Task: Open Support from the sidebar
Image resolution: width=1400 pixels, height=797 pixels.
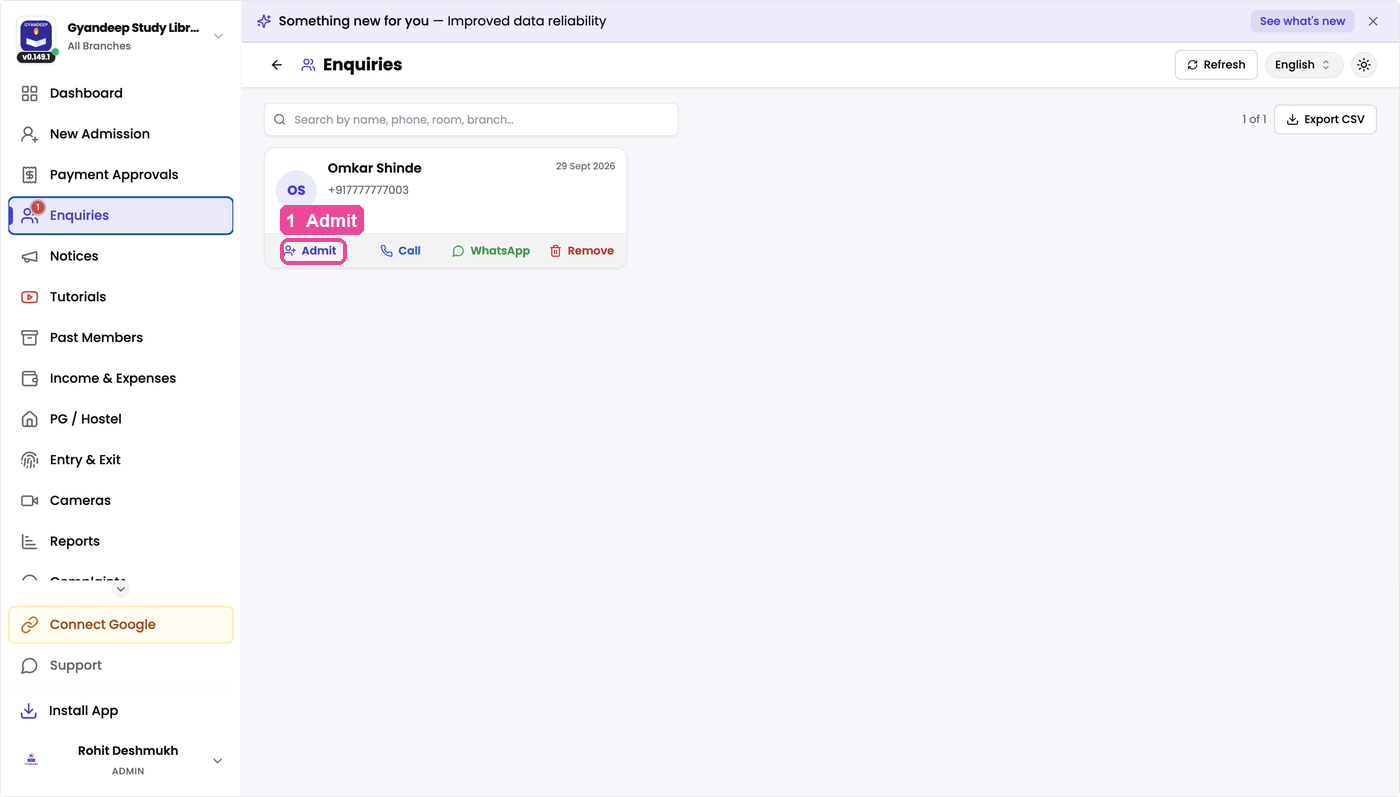Action: pos(121,666)
